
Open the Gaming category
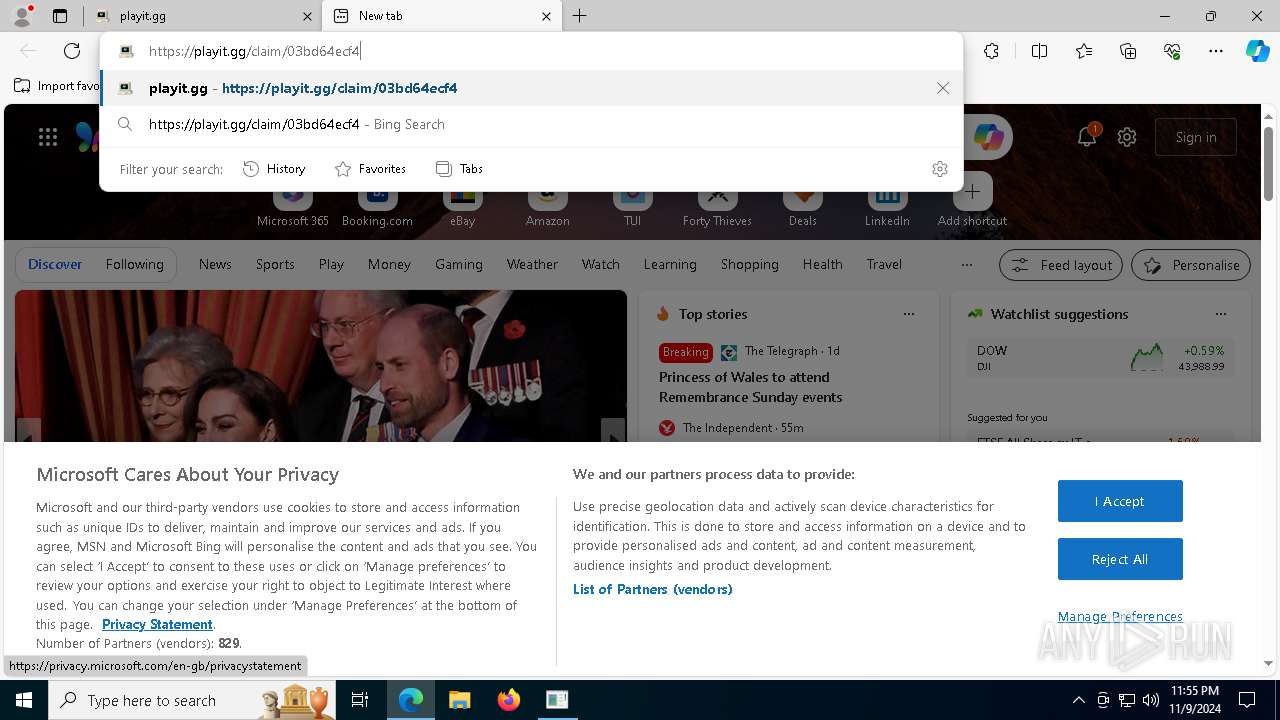tap(459, 264)
